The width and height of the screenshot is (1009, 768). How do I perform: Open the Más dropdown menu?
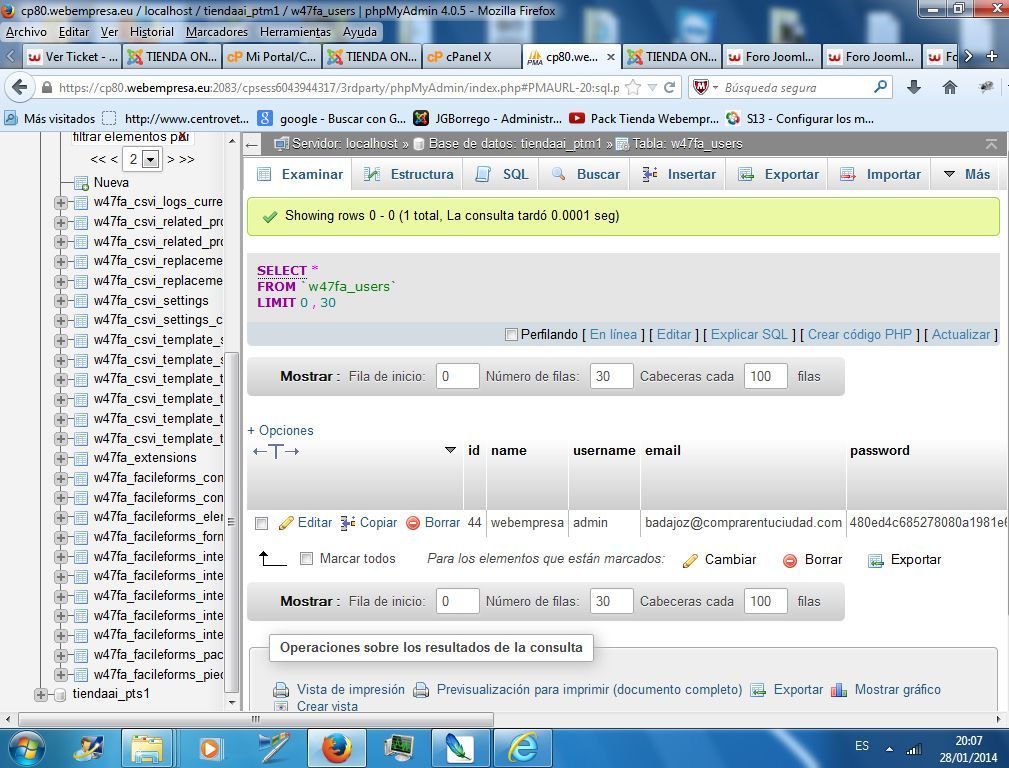click(x=967, y=174)
